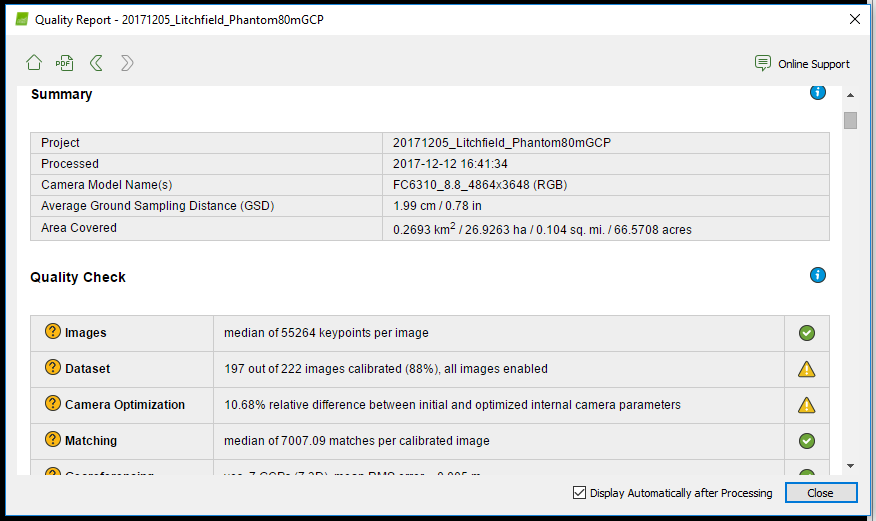Select text median of 7007.09 matches

tap(295, 441)
